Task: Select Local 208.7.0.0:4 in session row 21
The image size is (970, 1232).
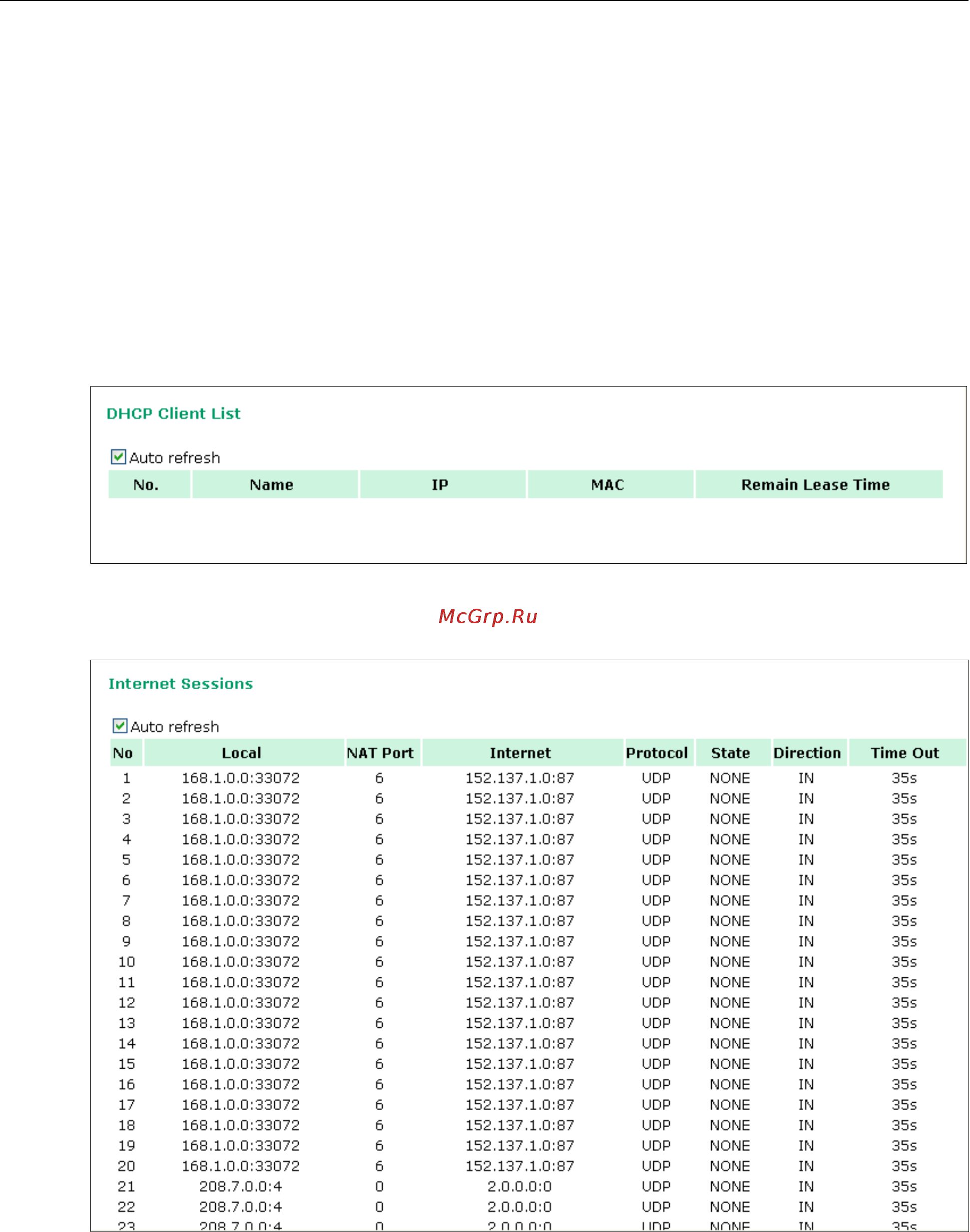Action: 241,1187
